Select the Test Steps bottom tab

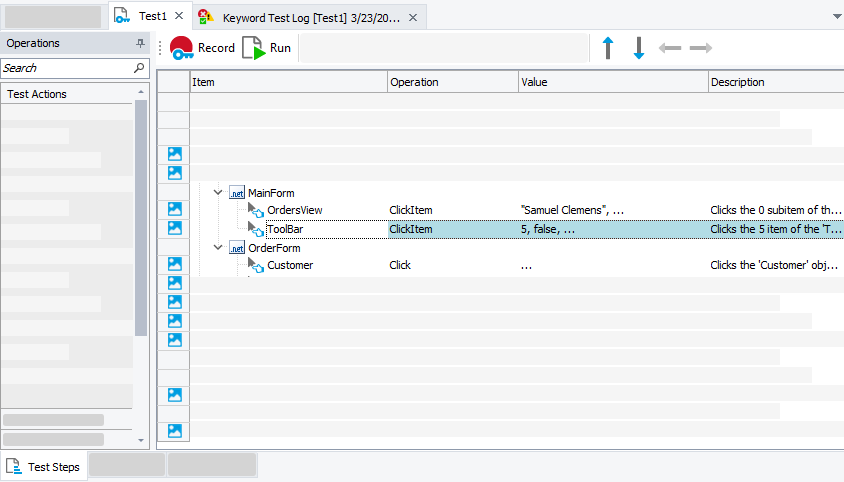44,467
